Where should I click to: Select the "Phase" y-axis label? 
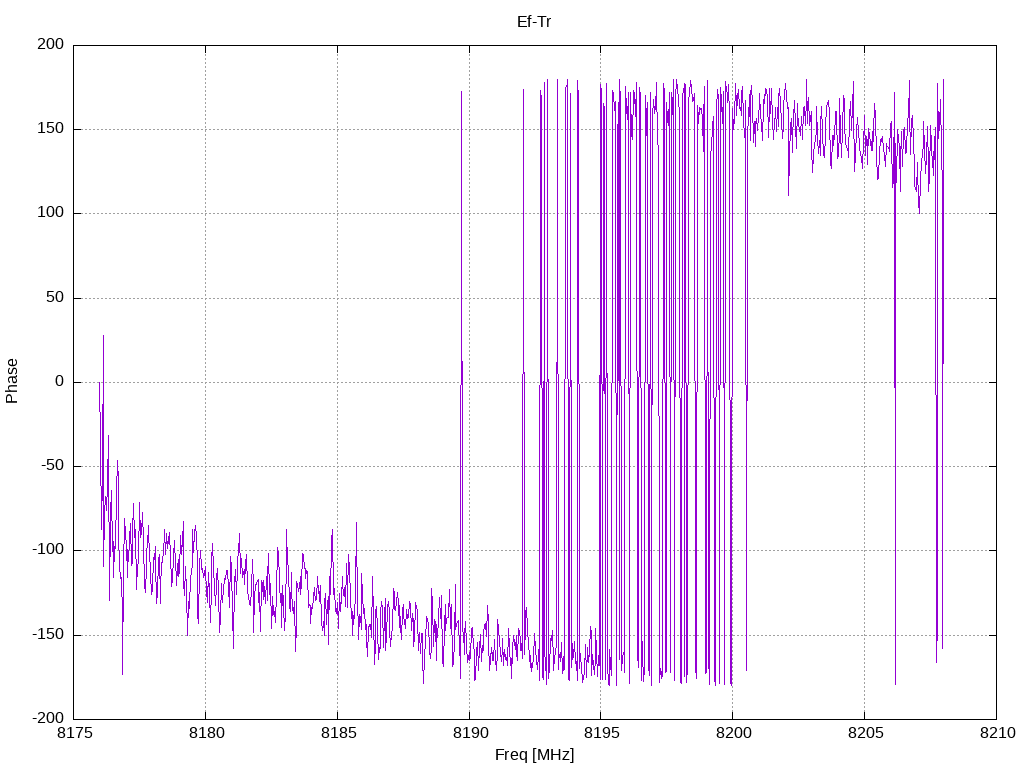pyautogui.click(x=12, y=381)
